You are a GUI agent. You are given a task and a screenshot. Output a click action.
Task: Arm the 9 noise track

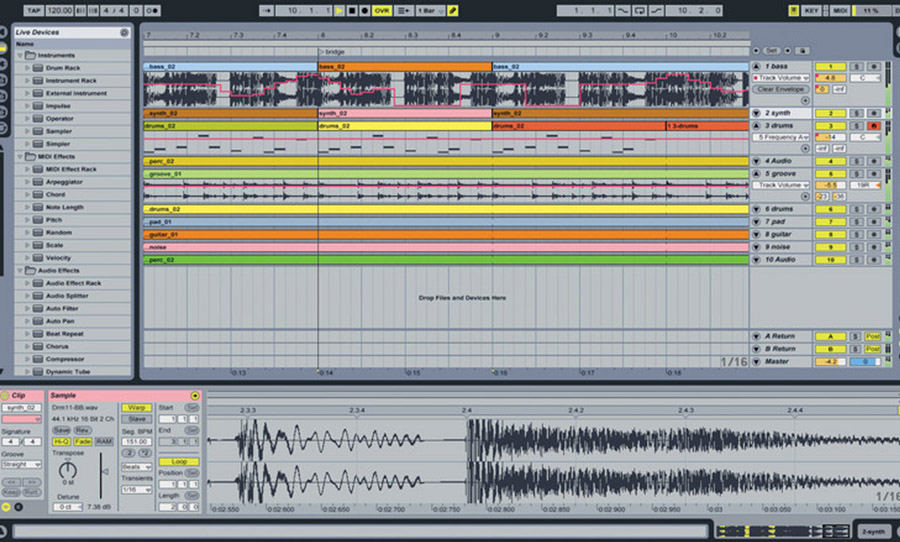tap(874, 247)
